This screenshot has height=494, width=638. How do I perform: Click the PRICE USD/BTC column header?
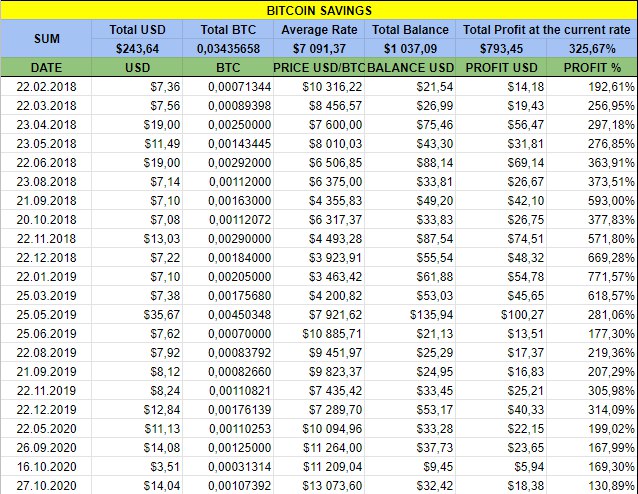319,67
